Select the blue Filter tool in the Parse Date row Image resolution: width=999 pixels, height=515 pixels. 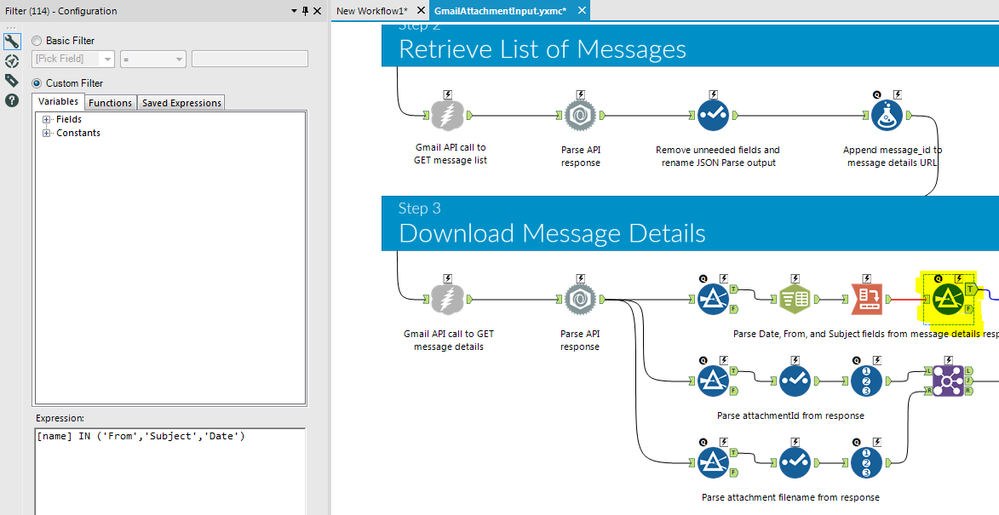point(713,299)
